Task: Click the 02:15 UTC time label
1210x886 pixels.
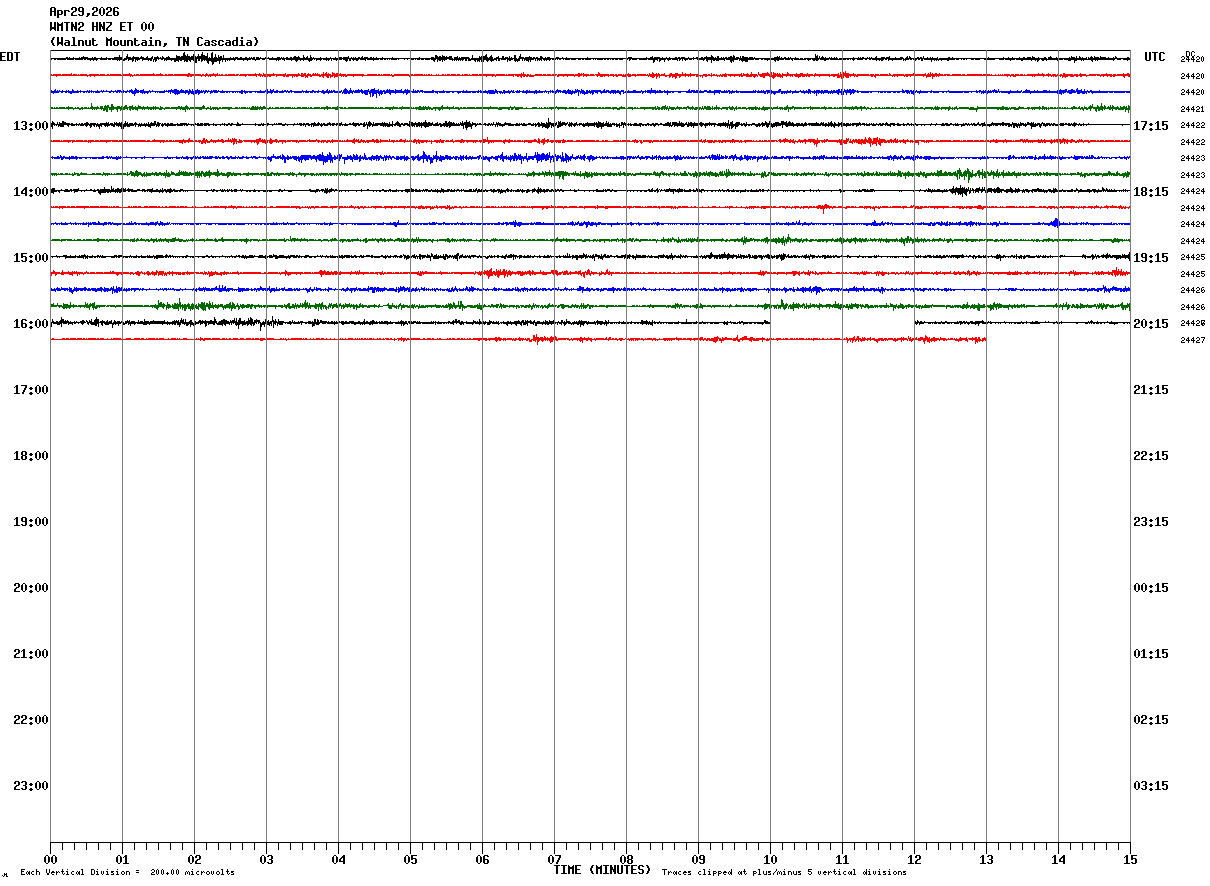Action: 1151,720
